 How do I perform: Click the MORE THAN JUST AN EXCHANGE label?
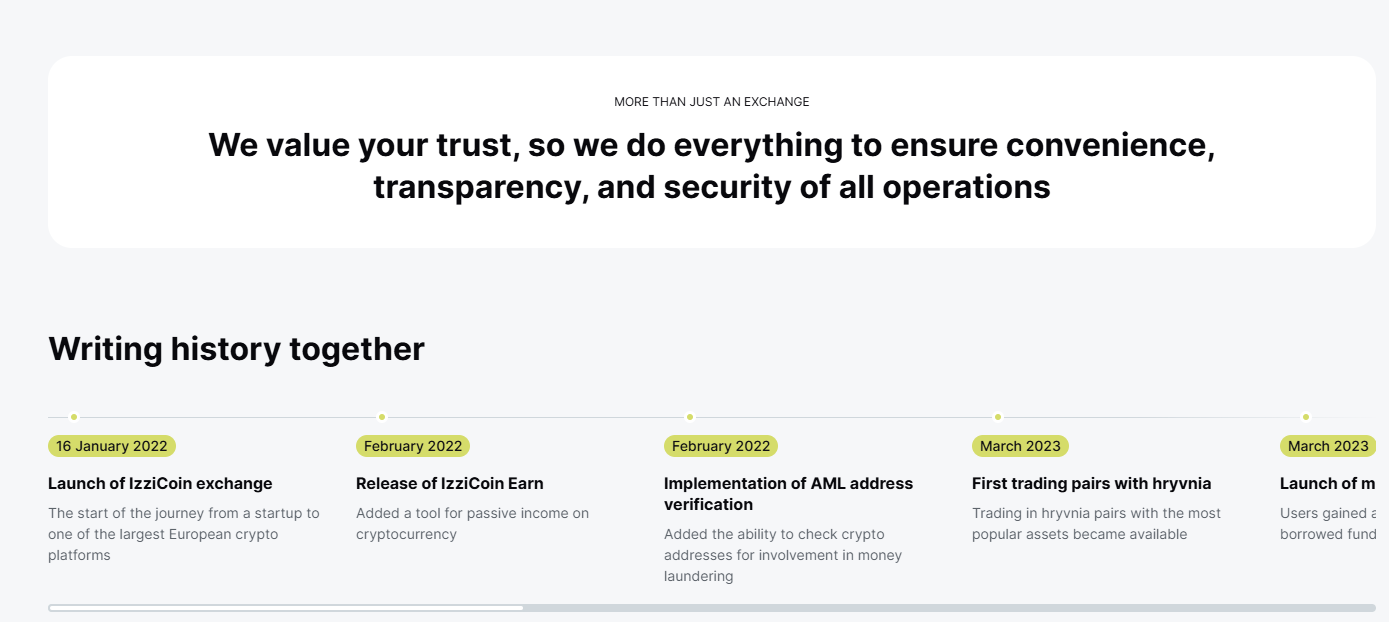point(711,101)
